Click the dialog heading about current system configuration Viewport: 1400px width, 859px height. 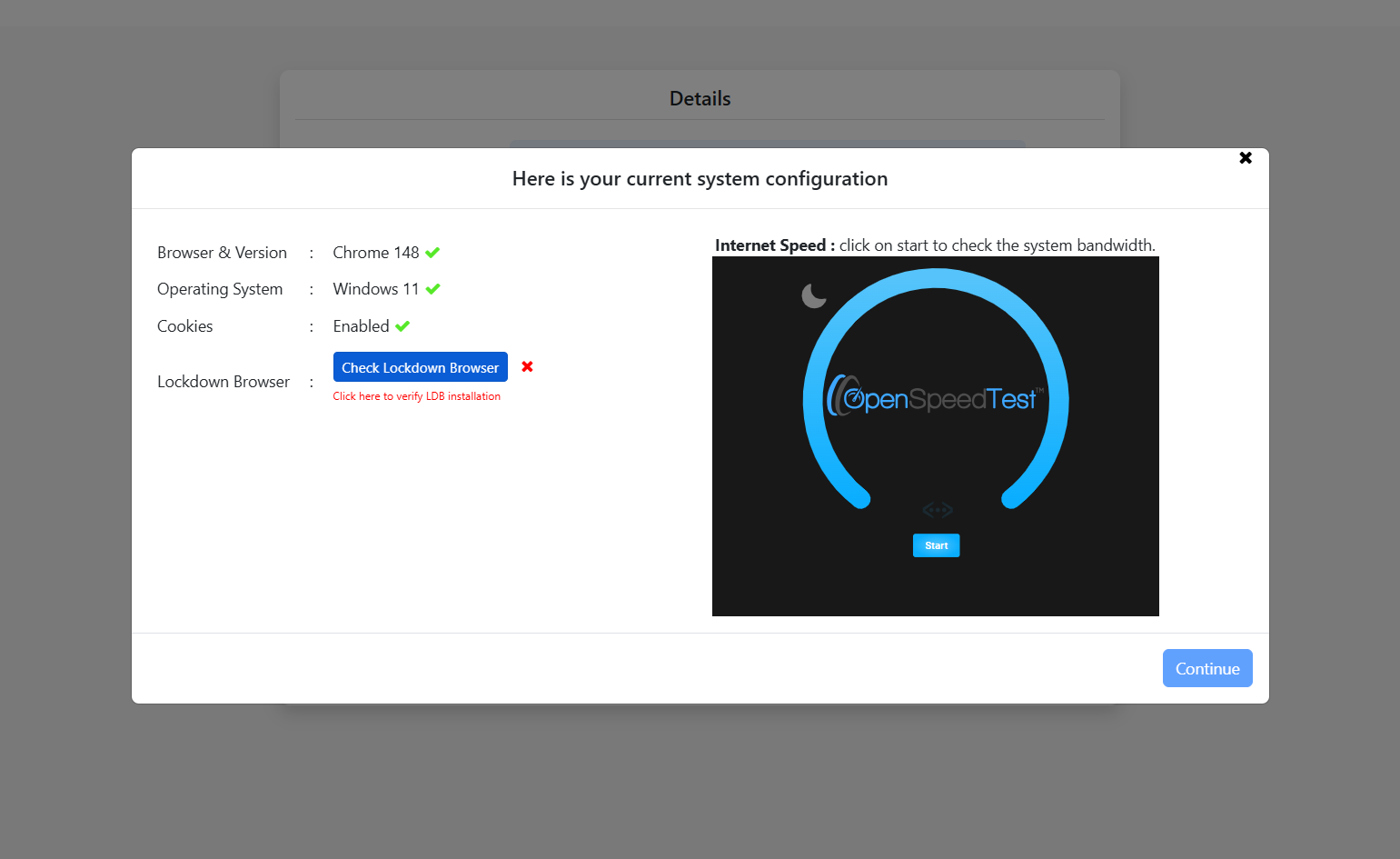[x=700, y=179]
